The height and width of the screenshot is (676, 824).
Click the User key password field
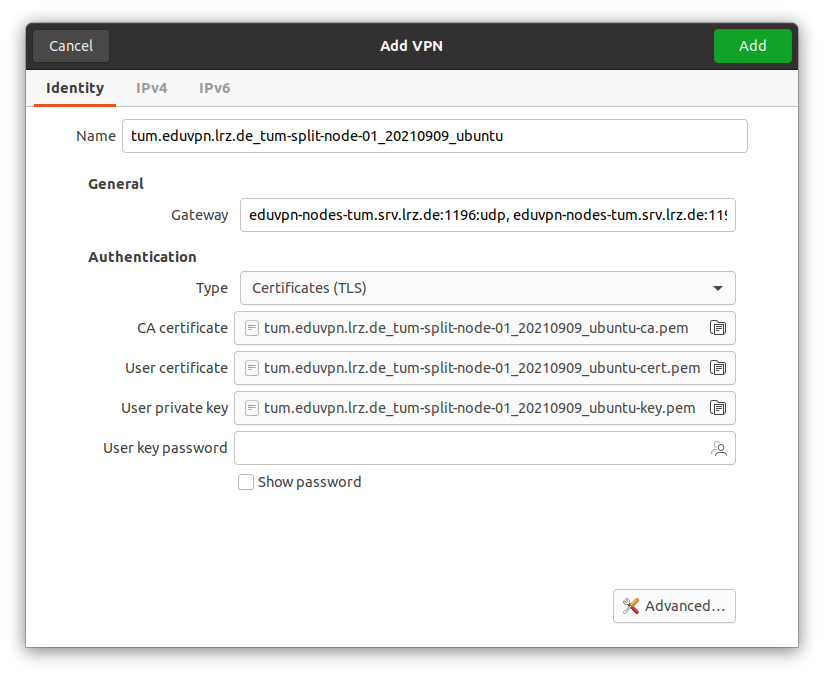(x=470, y=448)
